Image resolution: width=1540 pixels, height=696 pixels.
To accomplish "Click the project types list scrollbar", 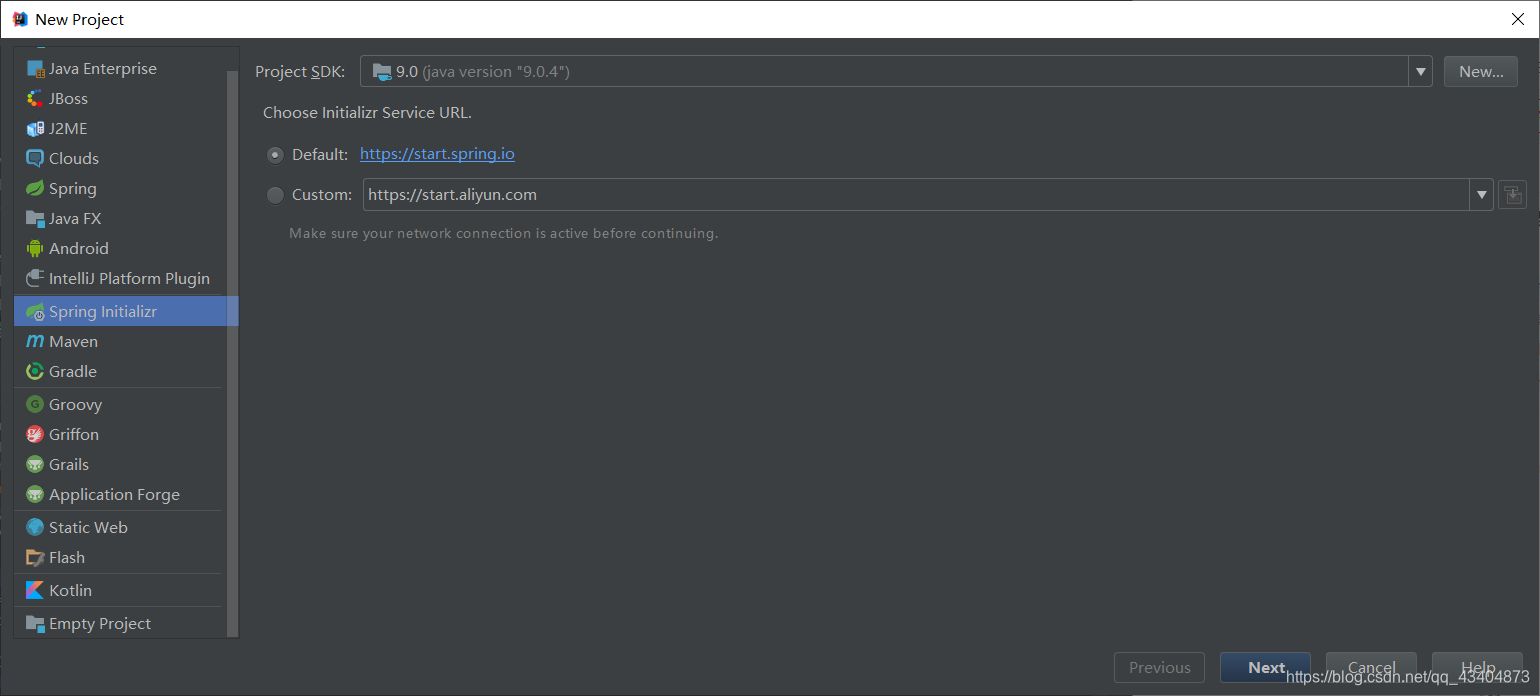I will tap(233, 353).
